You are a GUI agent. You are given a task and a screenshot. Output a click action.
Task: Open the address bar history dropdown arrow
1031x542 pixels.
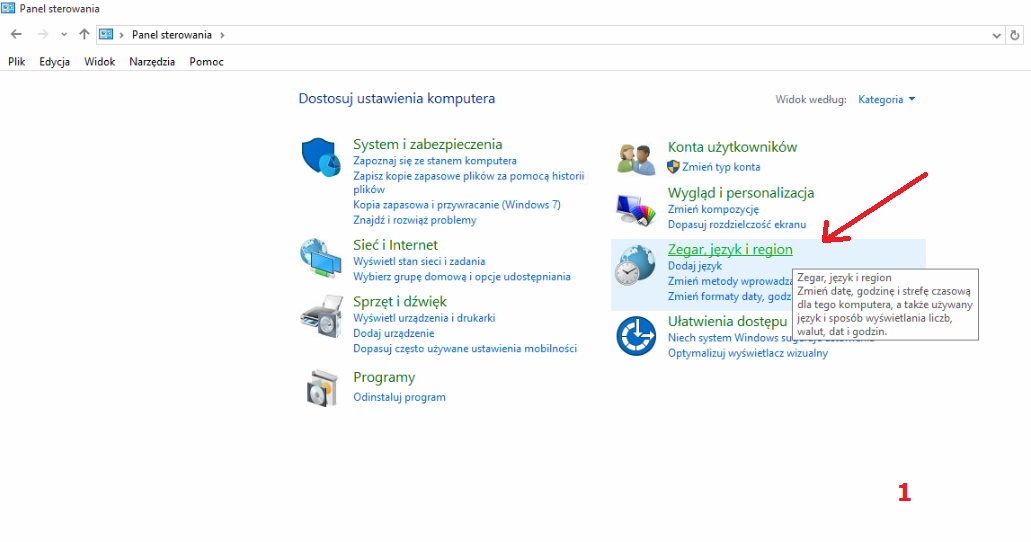pos(997,36)
